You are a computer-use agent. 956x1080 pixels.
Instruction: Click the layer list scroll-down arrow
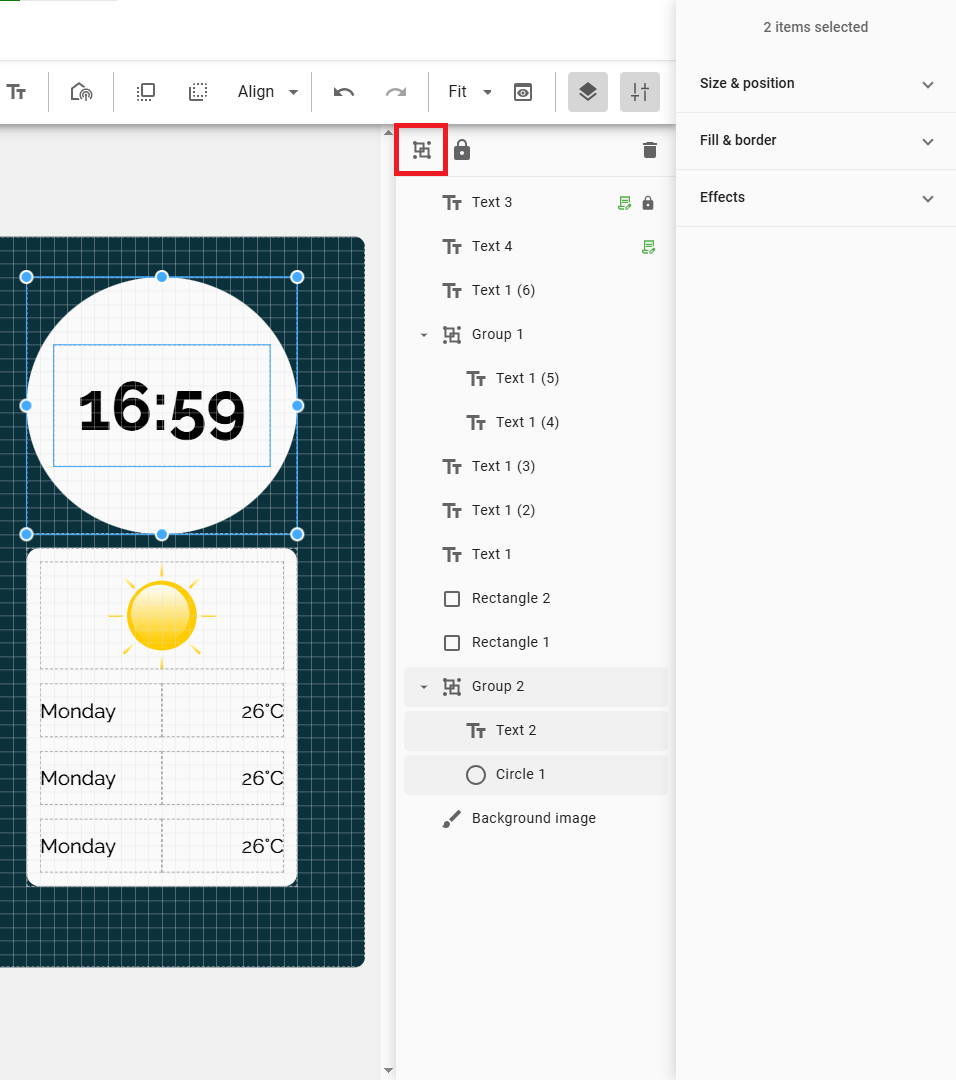click(388, 1070)
